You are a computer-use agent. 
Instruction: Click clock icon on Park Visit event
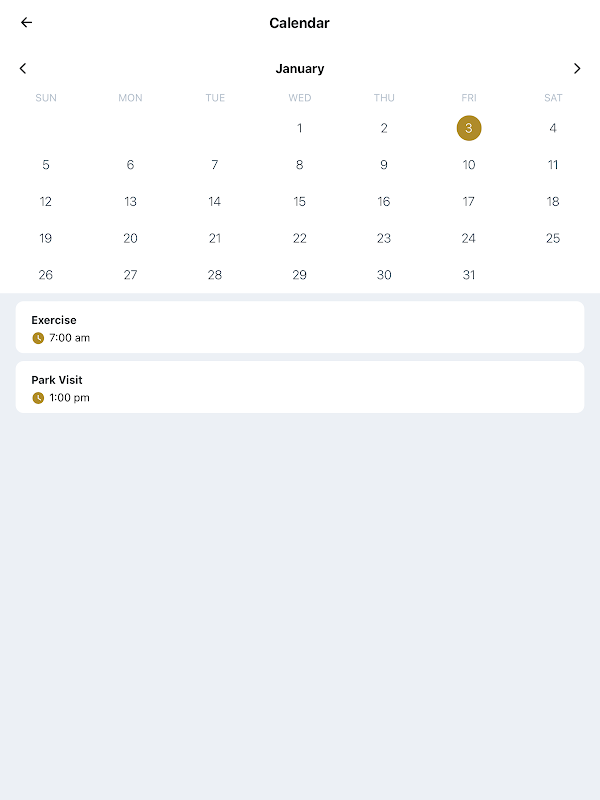tap(38, 398)
